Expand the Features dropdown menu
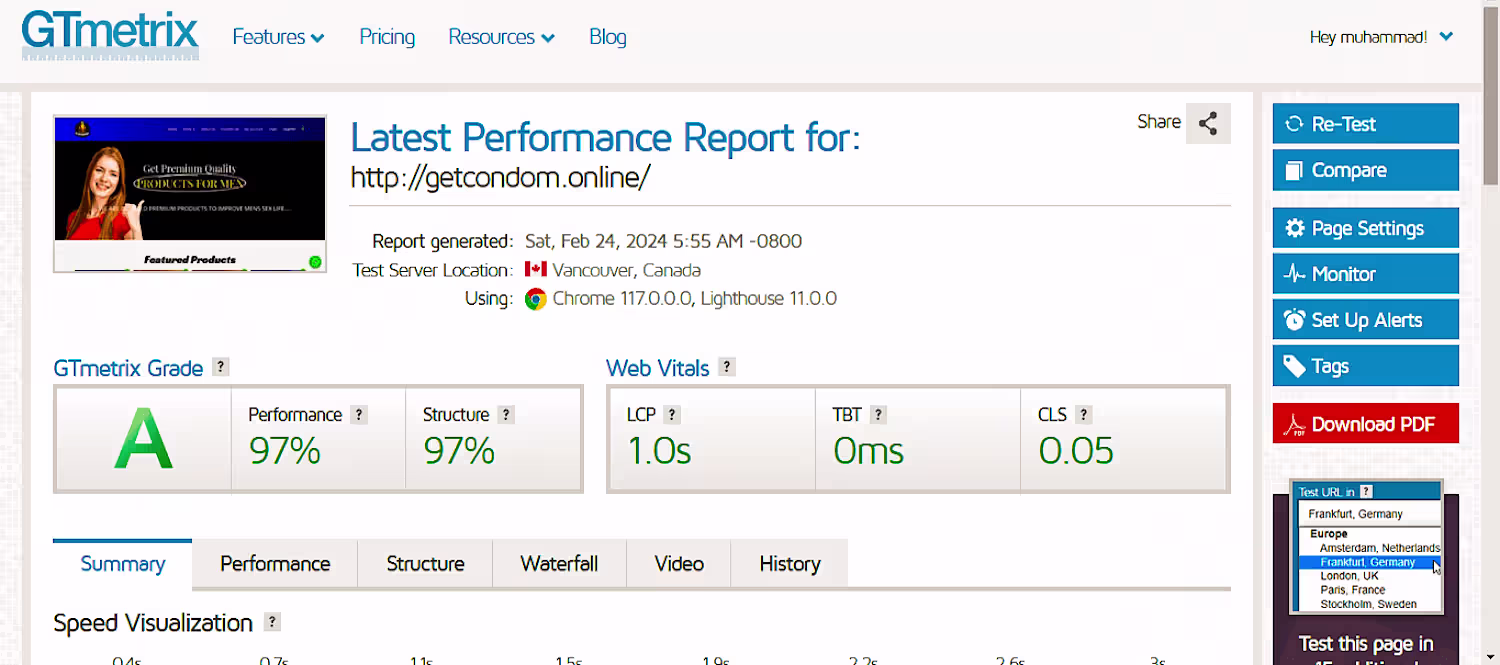 pyautogui.click(x=278, y=37)
